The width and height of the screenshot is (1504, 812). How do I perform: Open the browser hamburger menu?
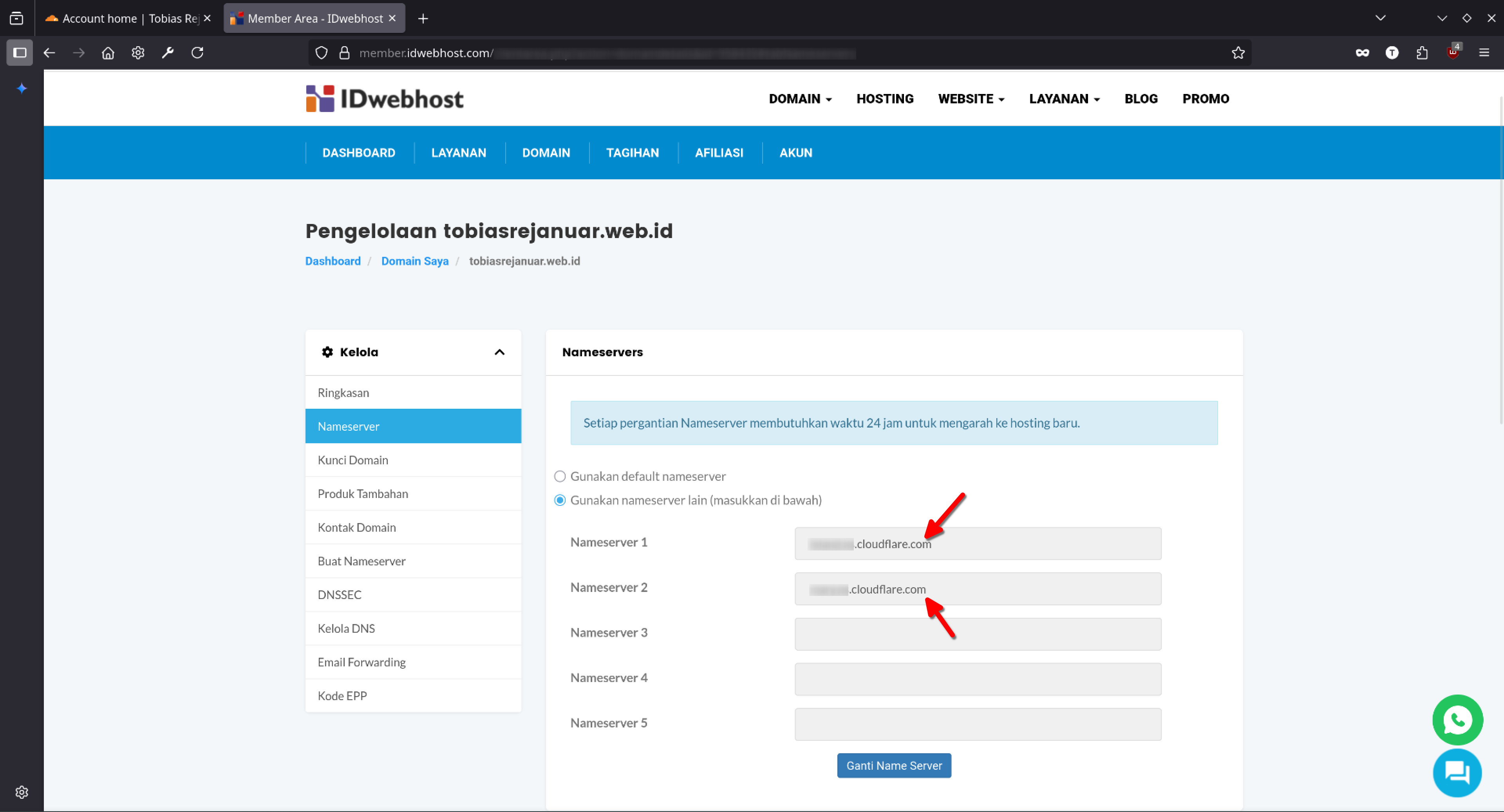coord(1484,53)
